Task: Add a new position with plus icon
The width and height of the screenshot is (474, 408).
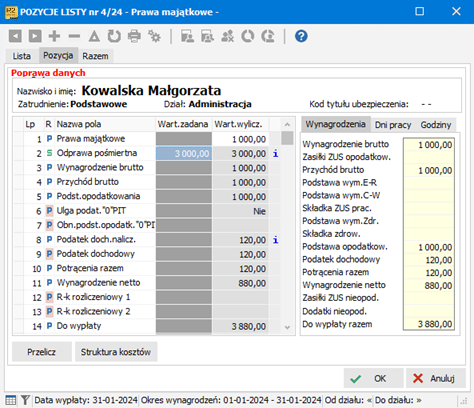Action: pyautogui.click(x=54, y=36)
